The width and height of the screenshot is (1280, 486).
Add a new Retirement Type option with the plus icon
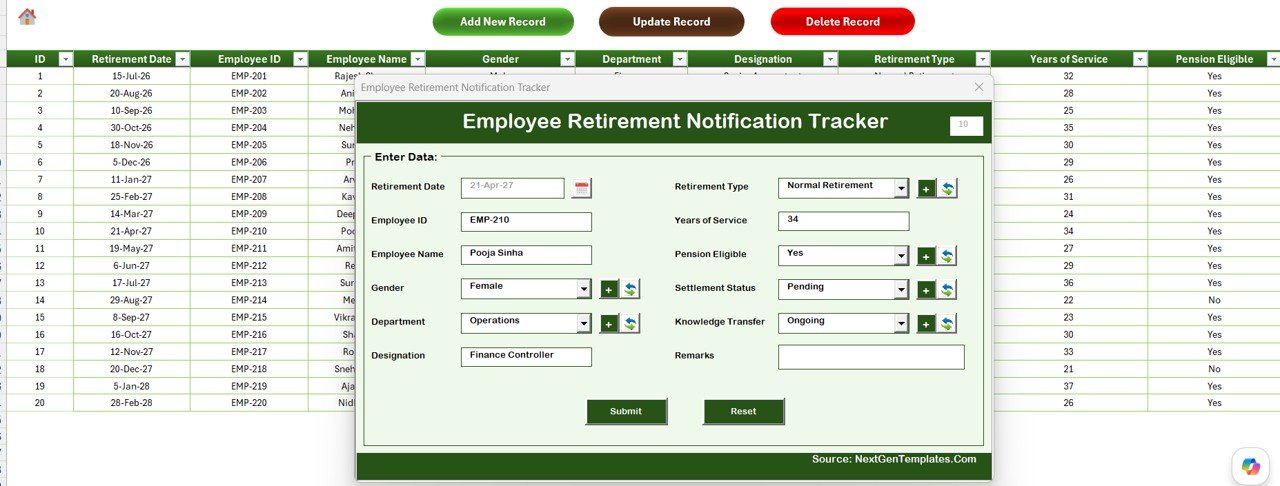click(x=926, y=188)
